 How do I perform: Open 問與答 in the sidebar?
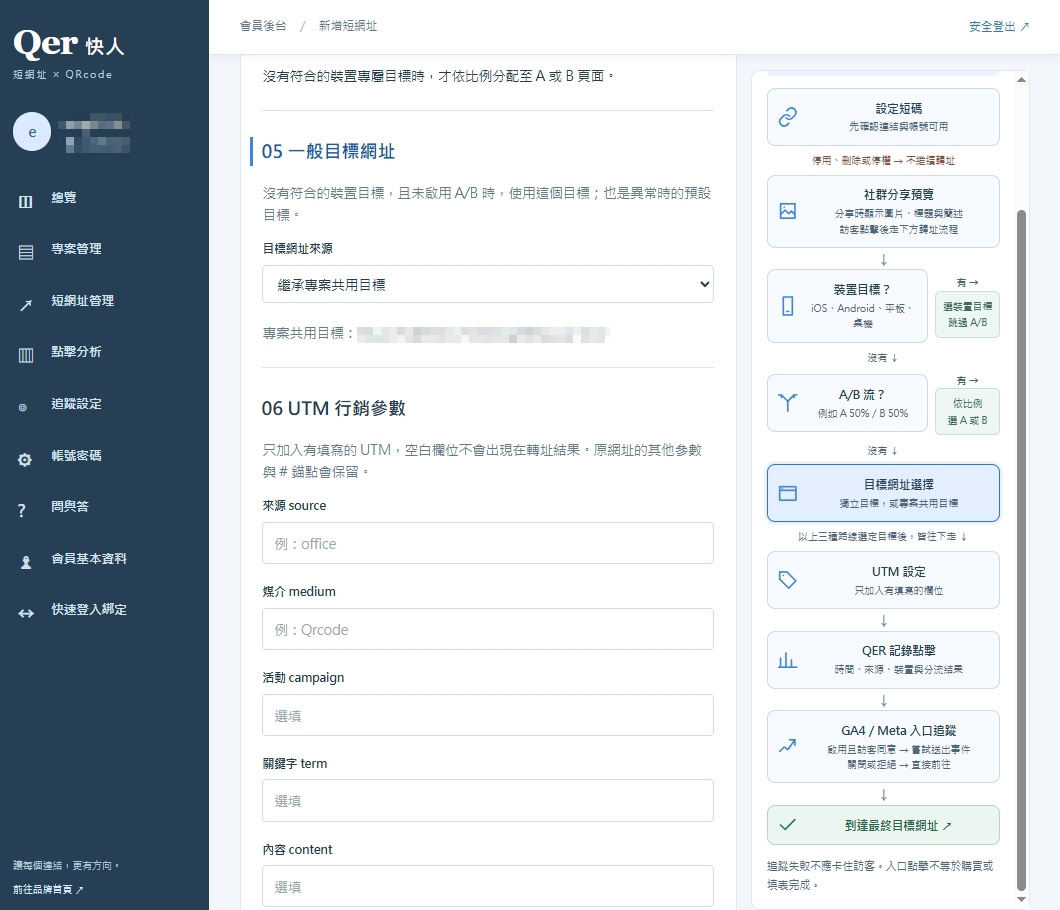pyautogui.click(x=70, y=506)
